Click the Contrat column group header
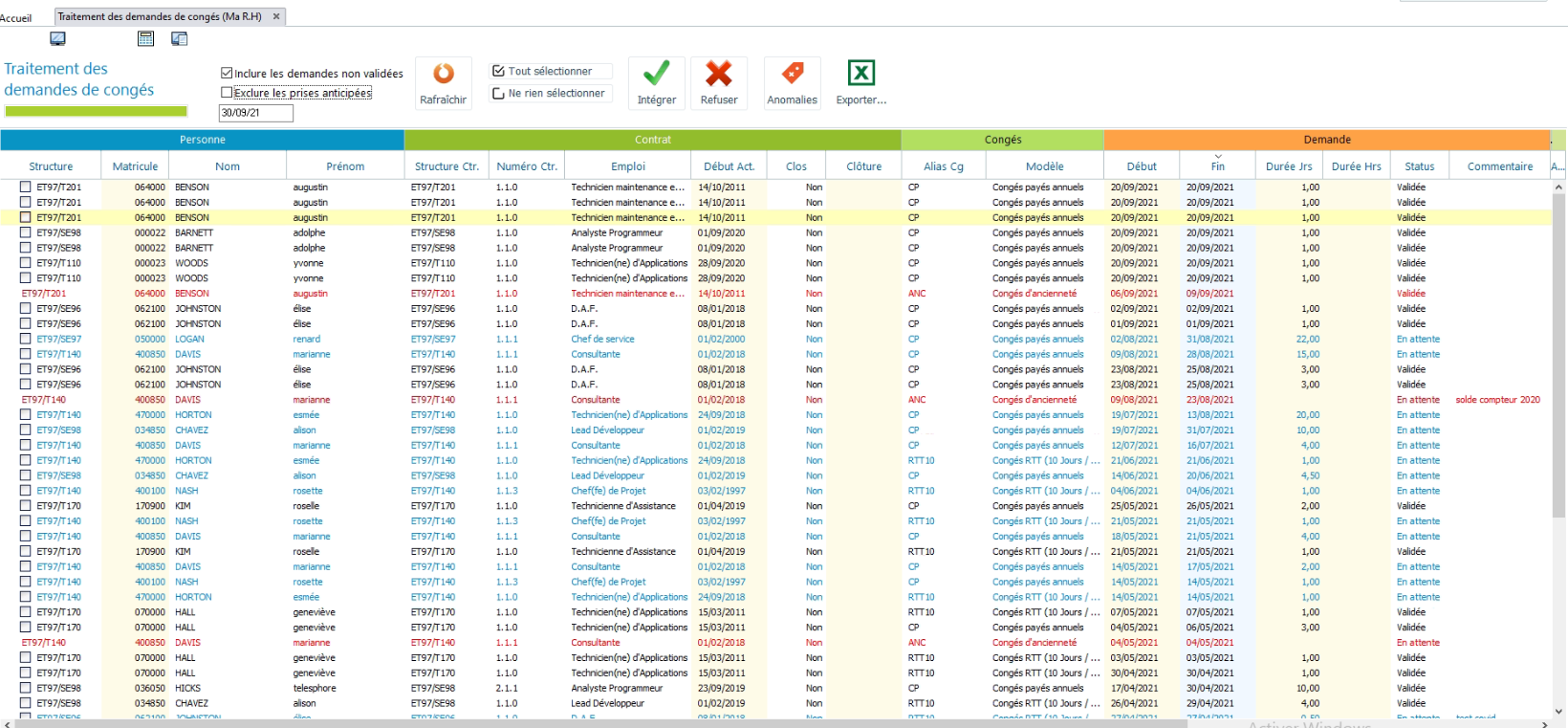This screenshot has height=728, width=1568. tap(653, 140)
